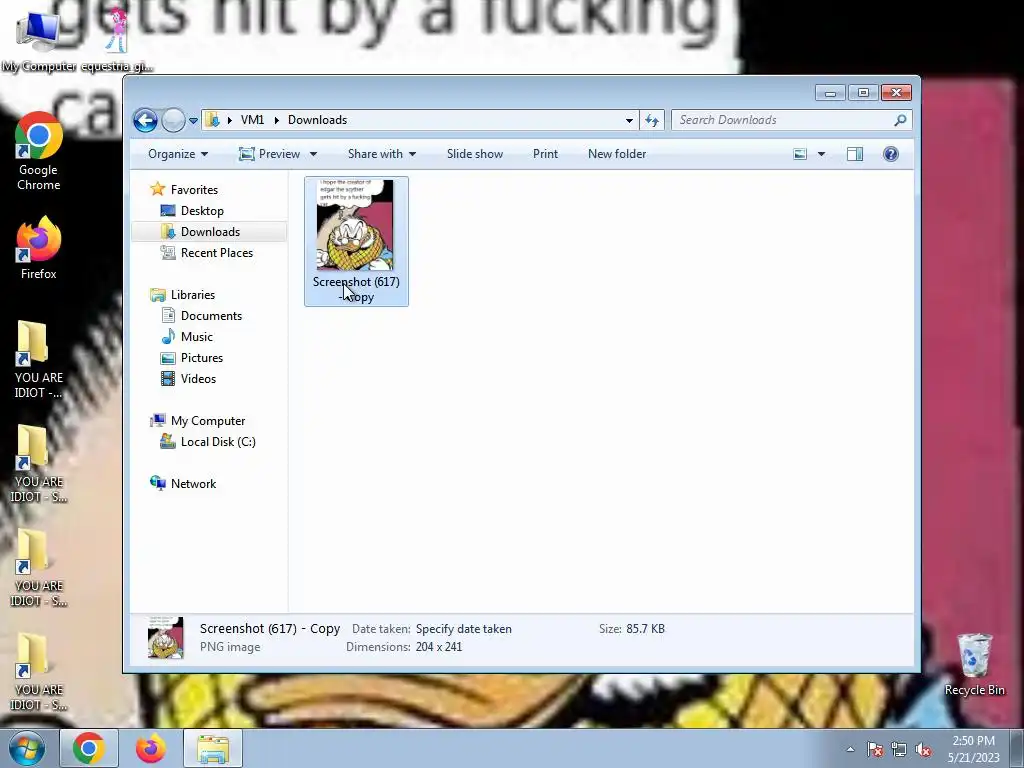Open the Pictures library
Image resolution: width=1024 pixels, height=768 pixels.
click(x=201, y=358)
